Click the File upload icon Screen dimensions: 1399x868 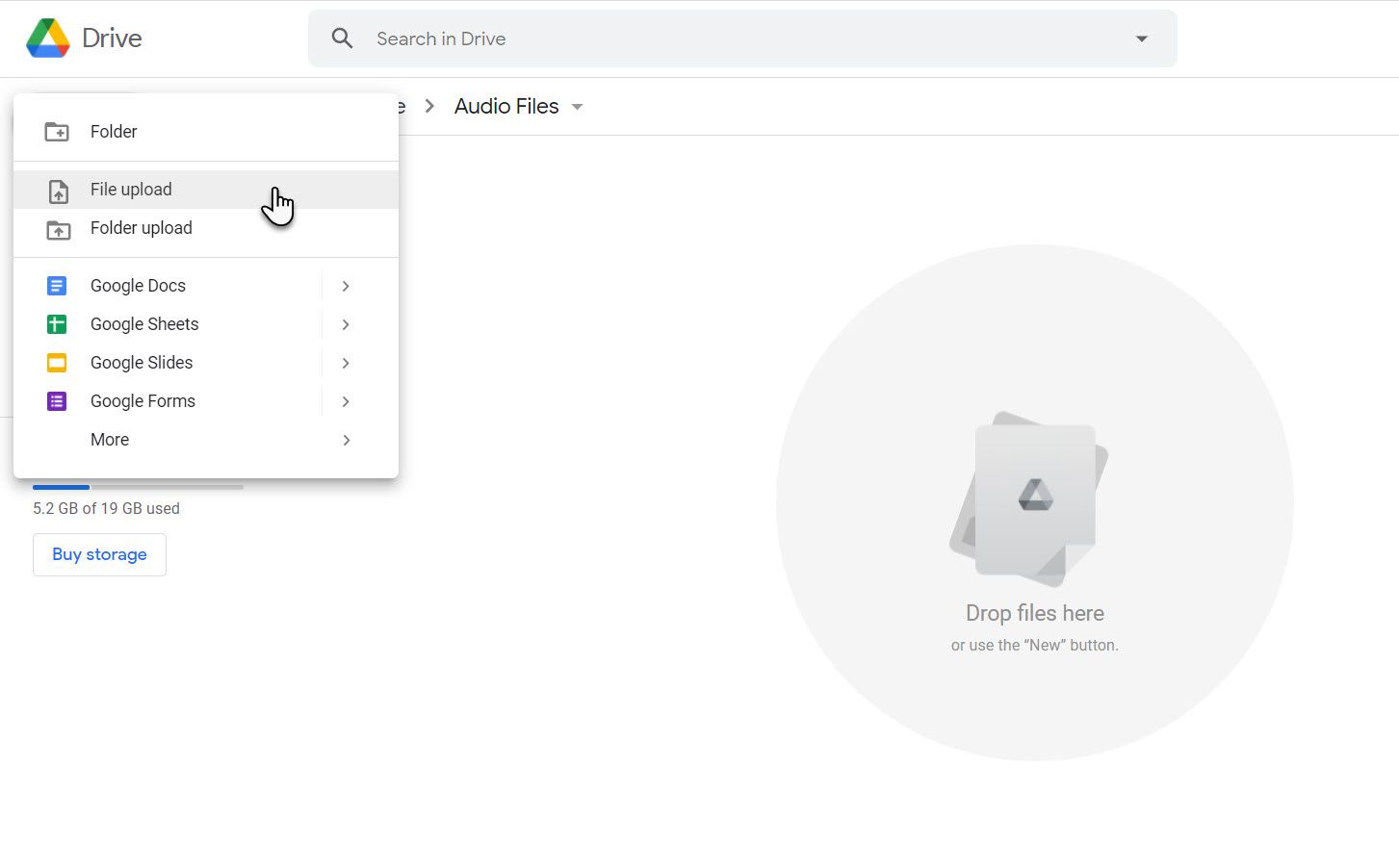coord(58,190)
